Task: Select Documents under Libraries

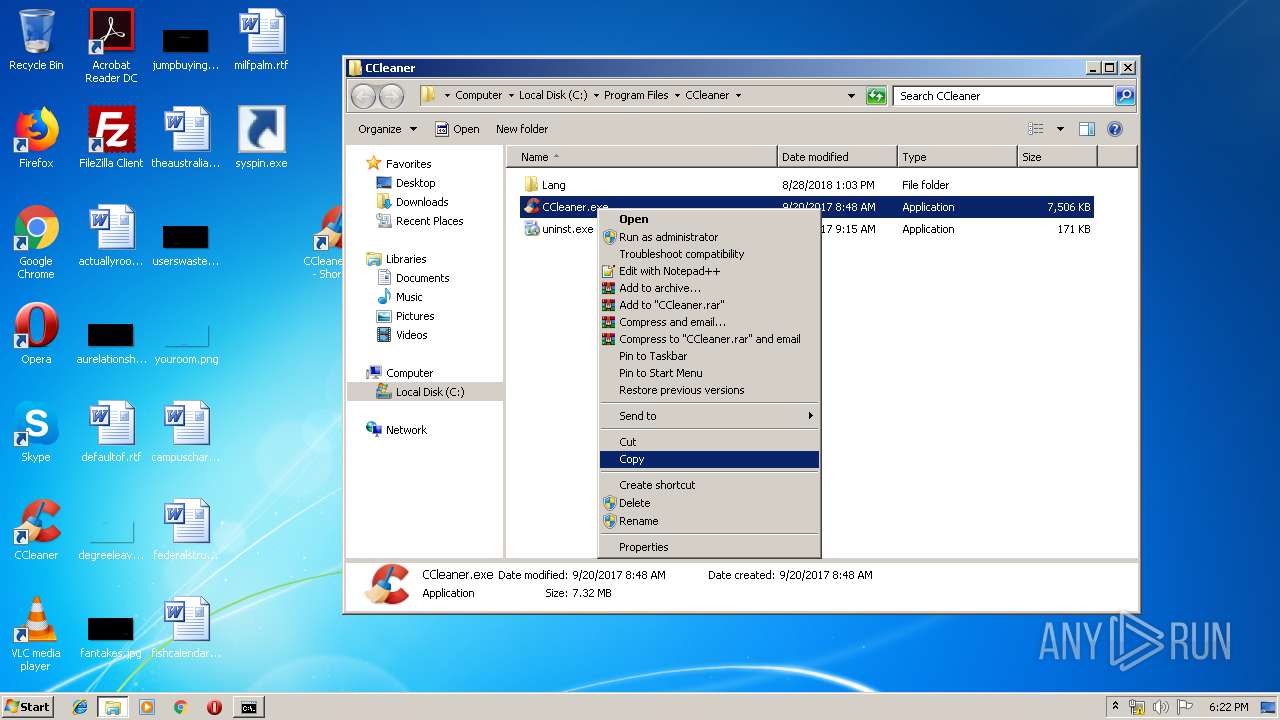Action: click(x=413, y=278)
